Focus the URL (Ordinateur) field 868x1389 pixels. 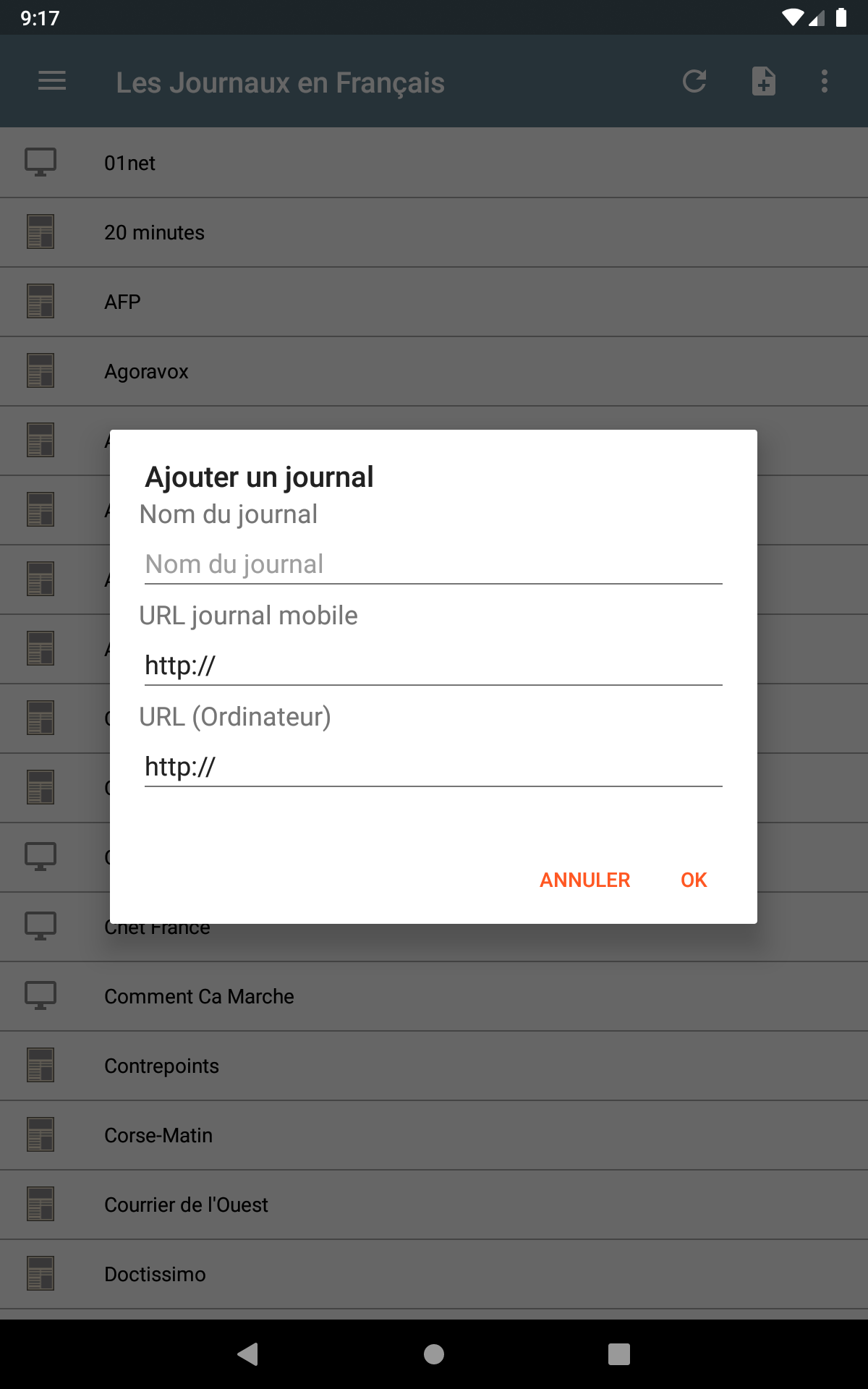(x=433, y=767)
